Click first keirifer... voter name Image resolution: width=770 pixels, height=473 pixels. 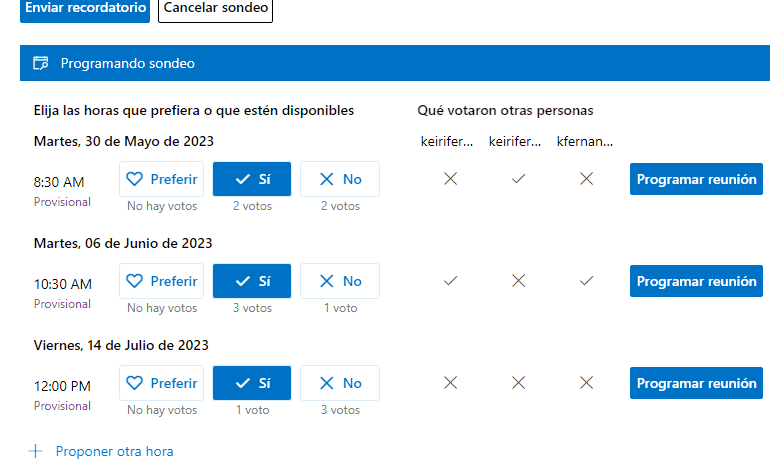pos(447,141)
